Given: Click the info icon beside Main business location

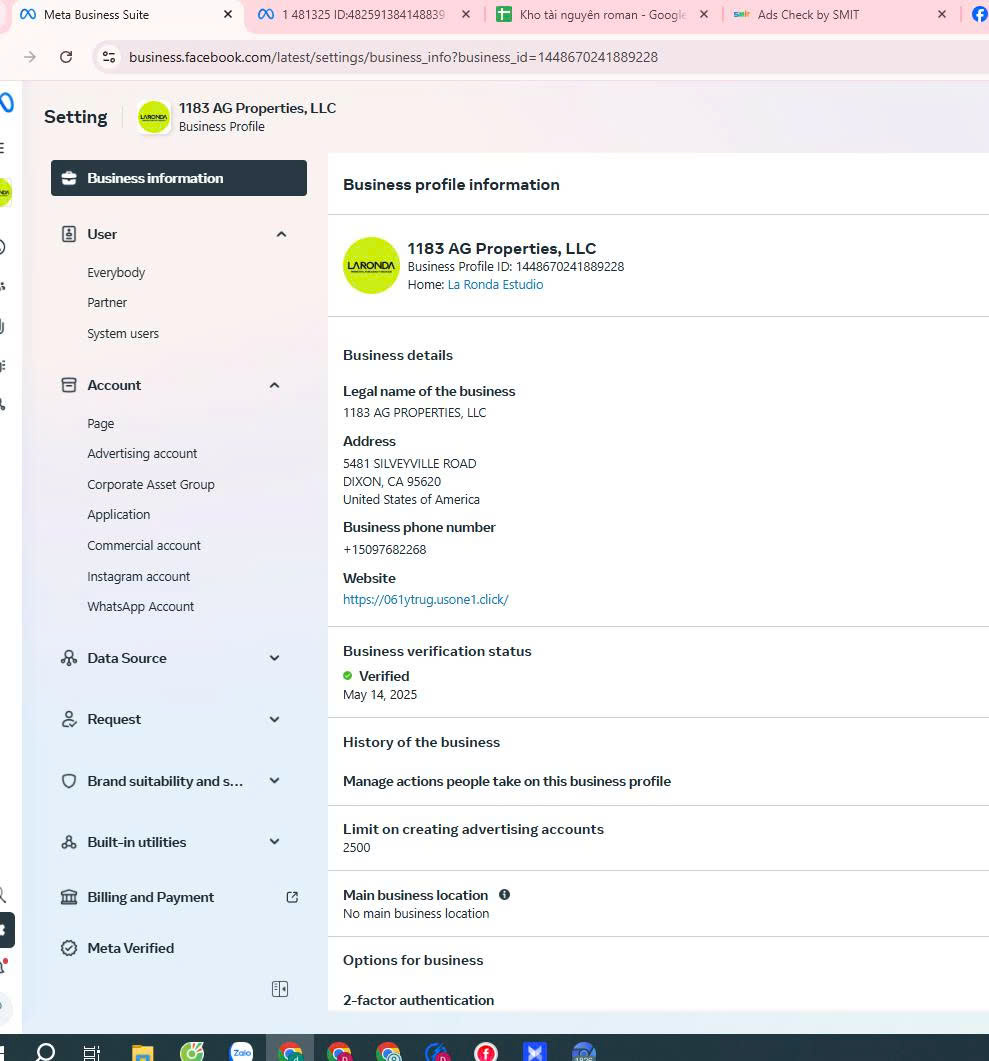Looking at the screenshot, I should pos(504,895).
